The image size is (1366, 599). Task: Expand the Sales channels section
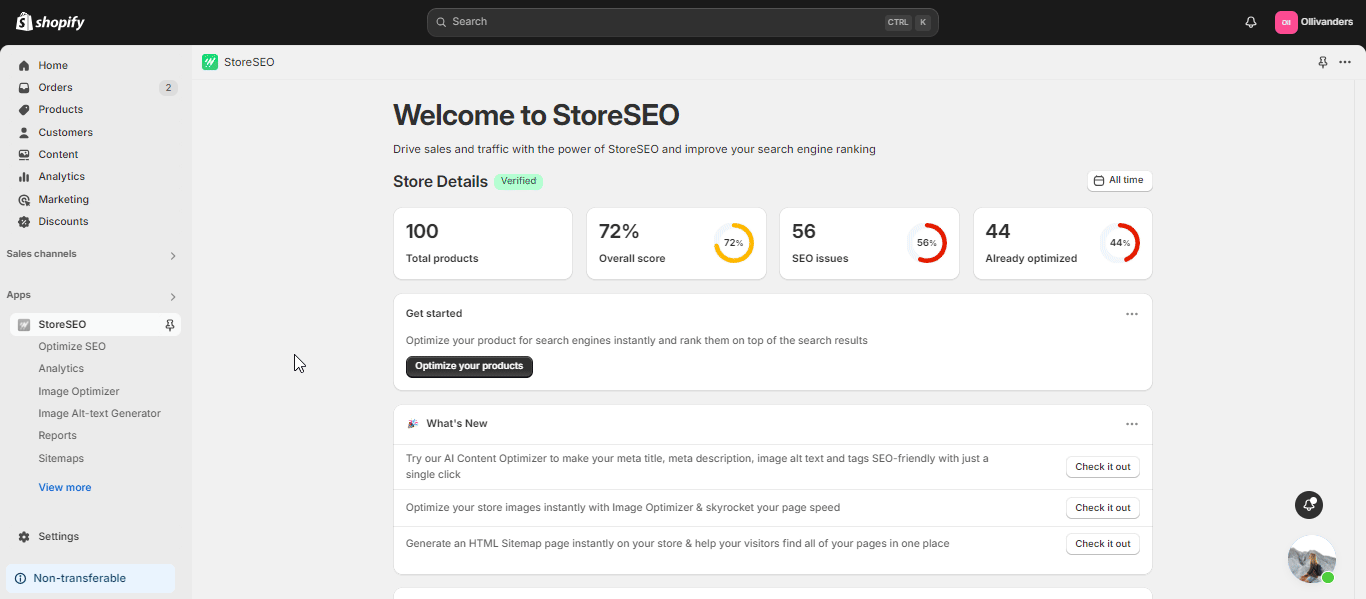tap(172, 256)
